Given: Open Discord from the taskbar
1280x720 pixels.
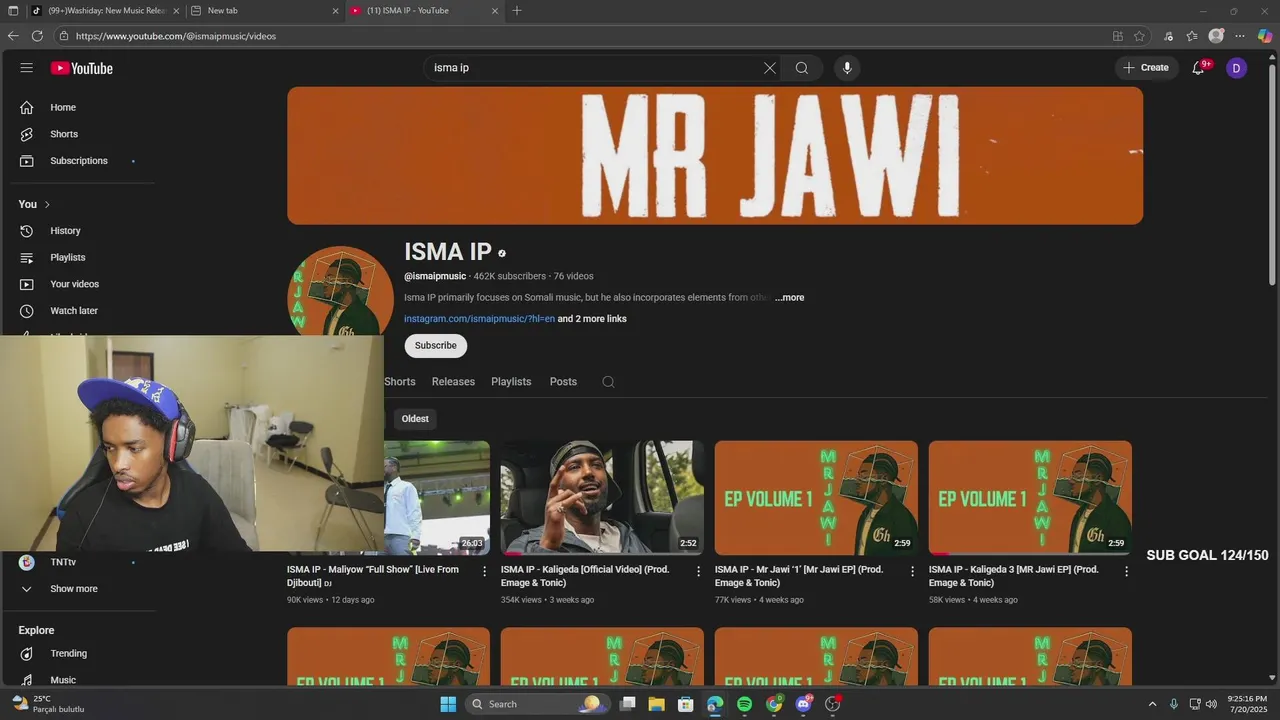Looking at the screenshot, I should pyautogui.click(x=803, y=704).
